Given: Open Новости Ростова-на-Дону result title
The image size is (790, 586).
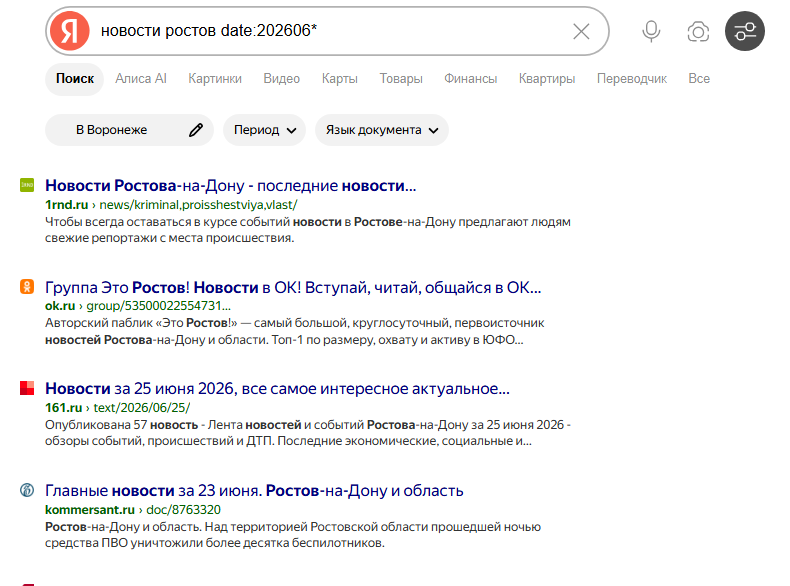Looking at the screenshot, I should point(231,185).
